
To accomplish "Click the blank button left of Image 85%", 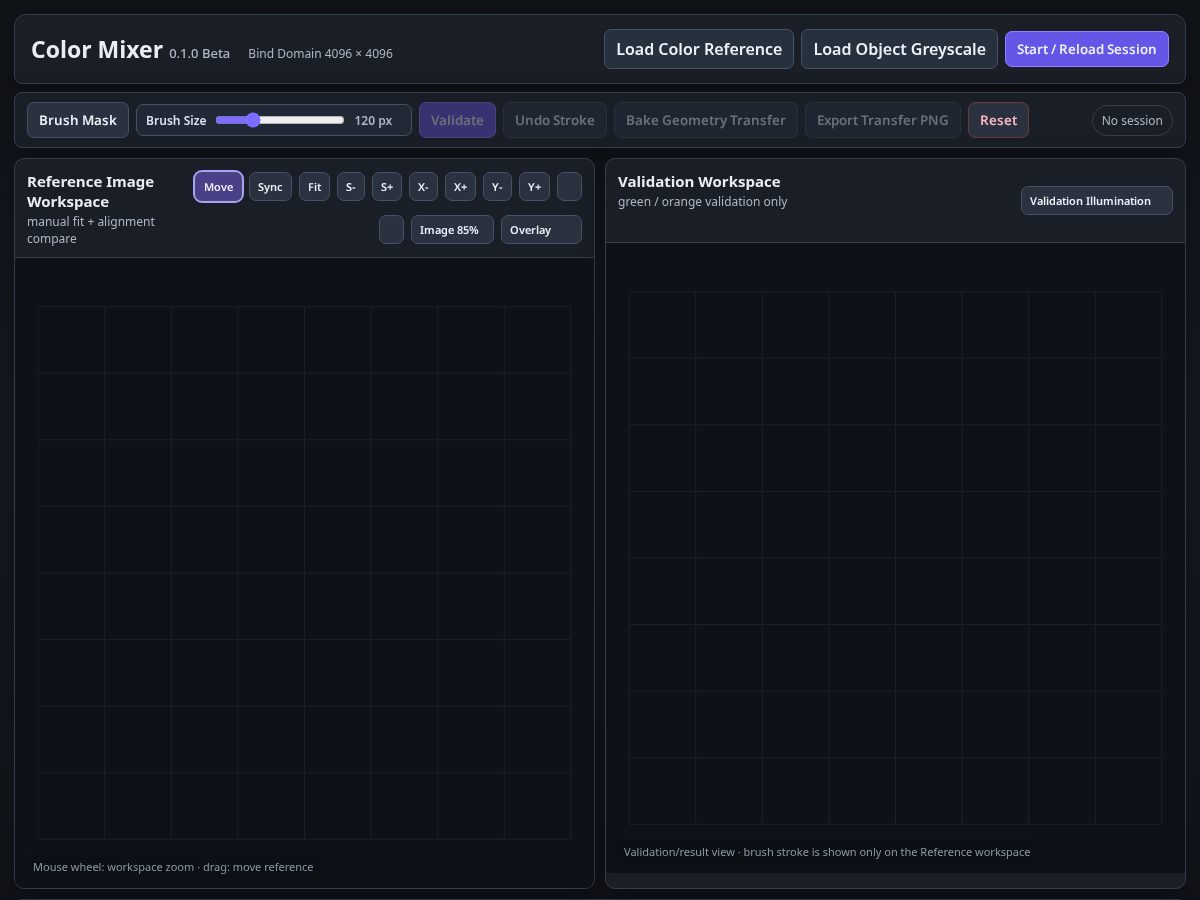I will coord(391,230).
